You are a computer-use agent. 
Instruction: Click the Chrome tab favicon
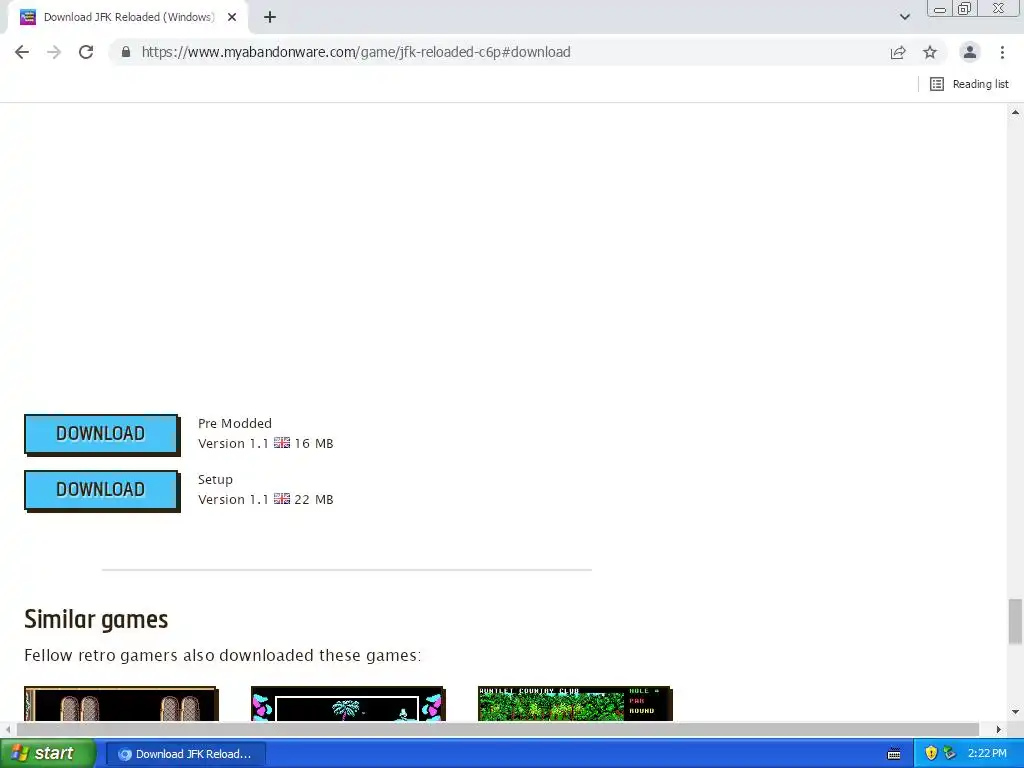[27, 18]
